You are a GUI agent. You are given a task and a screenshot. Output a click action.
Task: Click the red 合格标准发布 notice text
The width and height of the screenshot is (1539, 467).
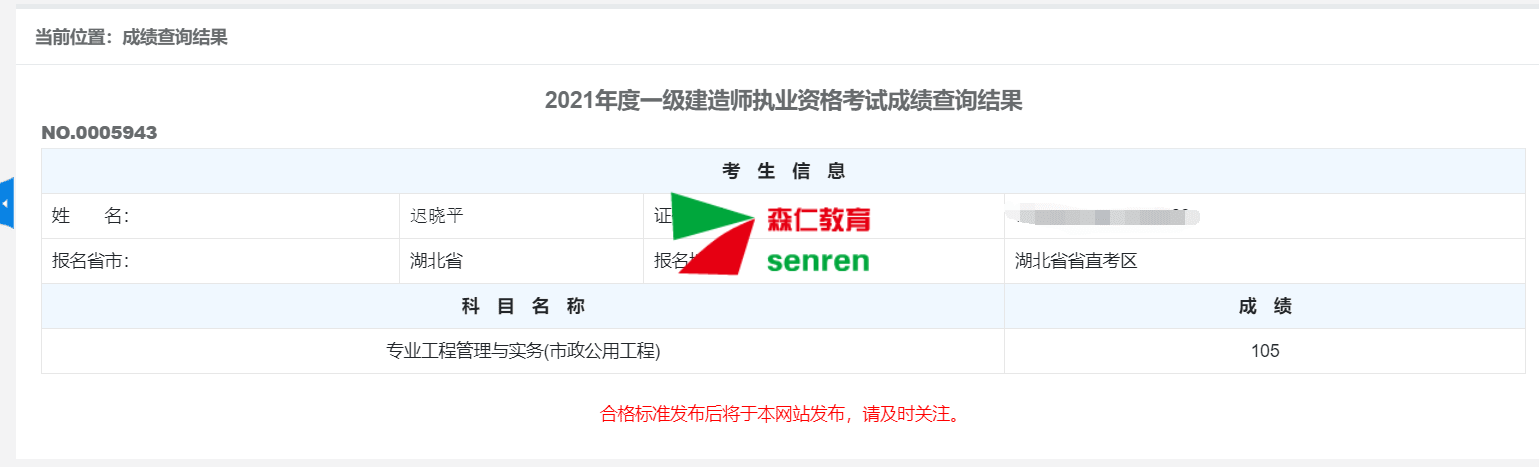pos(783,413)
